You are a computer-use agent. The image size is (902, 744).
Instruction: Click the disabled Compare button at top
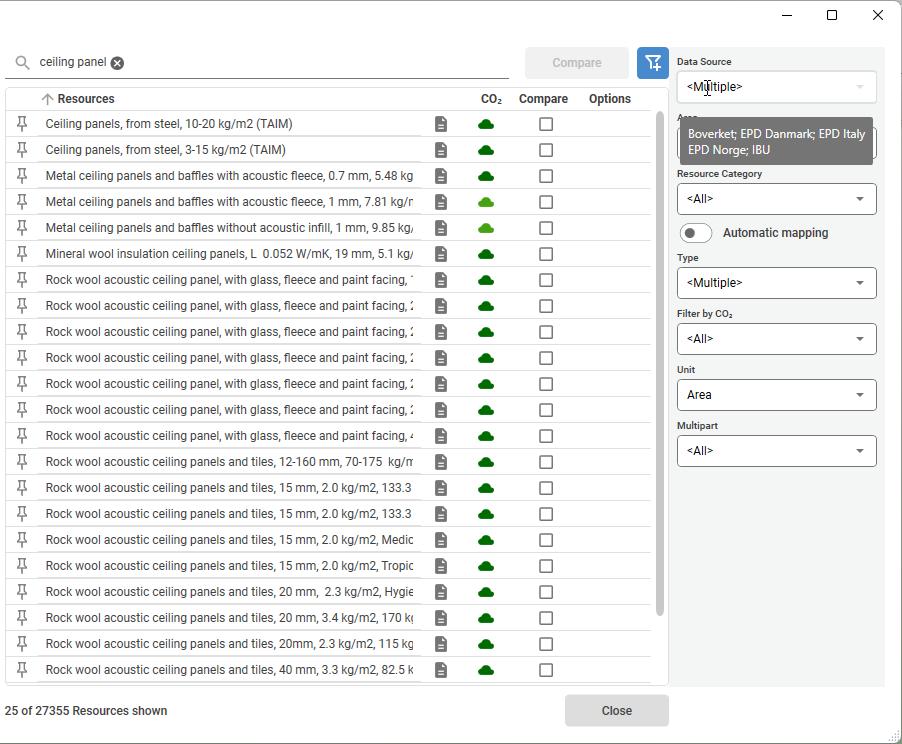click(577, 63)
